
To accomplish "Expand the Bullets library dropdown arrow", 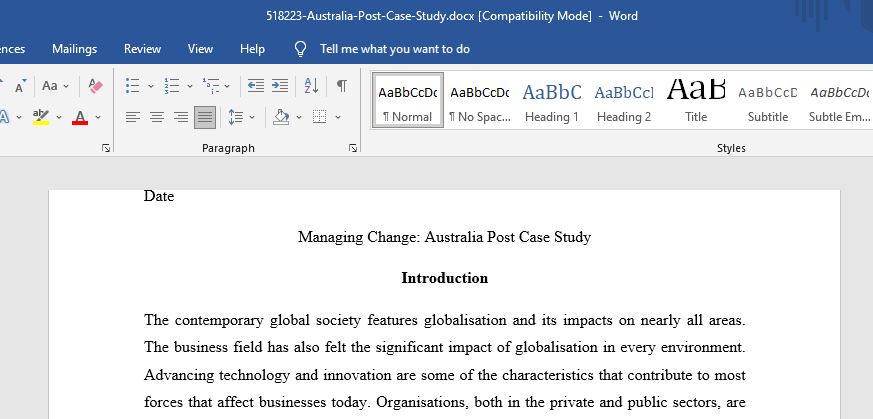I will point(150,86).
